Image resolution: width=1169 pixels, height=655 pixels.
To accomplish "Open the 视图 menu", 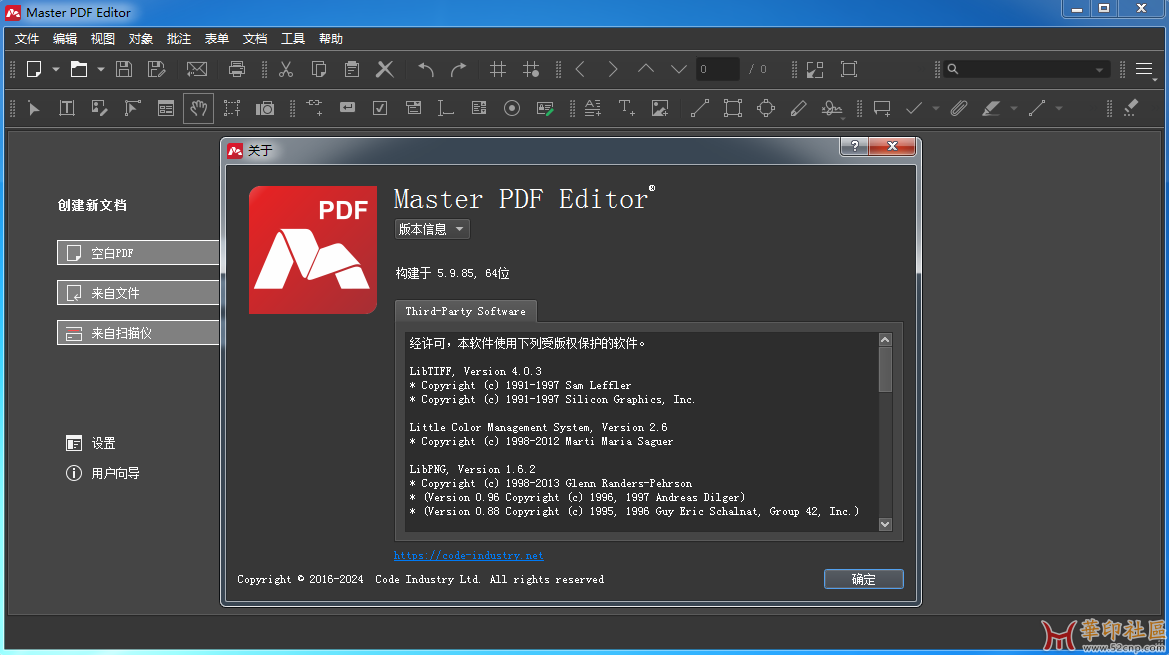I will (x=103, y=39).
